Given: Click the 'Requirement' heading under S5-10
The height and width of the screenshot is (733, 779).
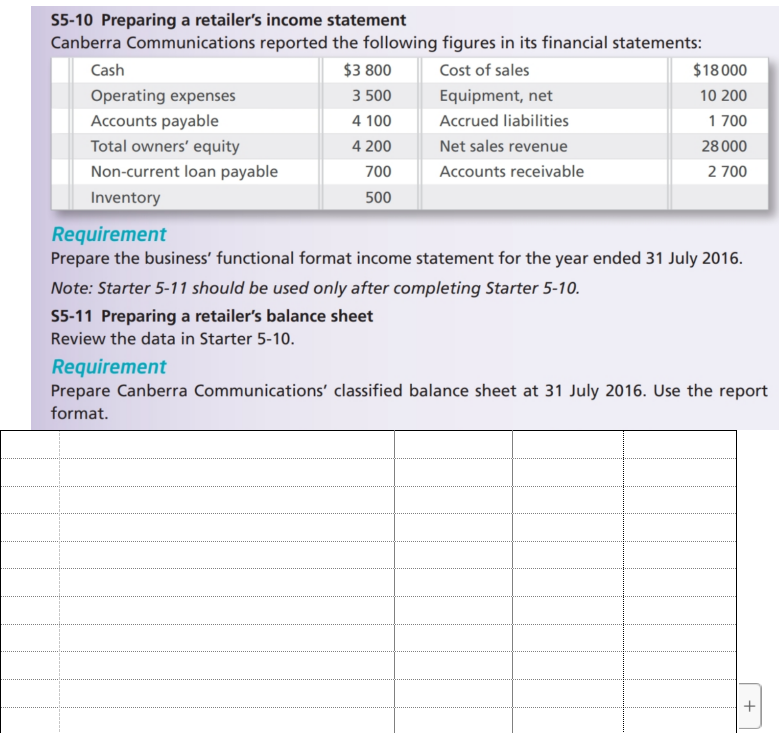Looking at the screenshot, I should 109,235.
